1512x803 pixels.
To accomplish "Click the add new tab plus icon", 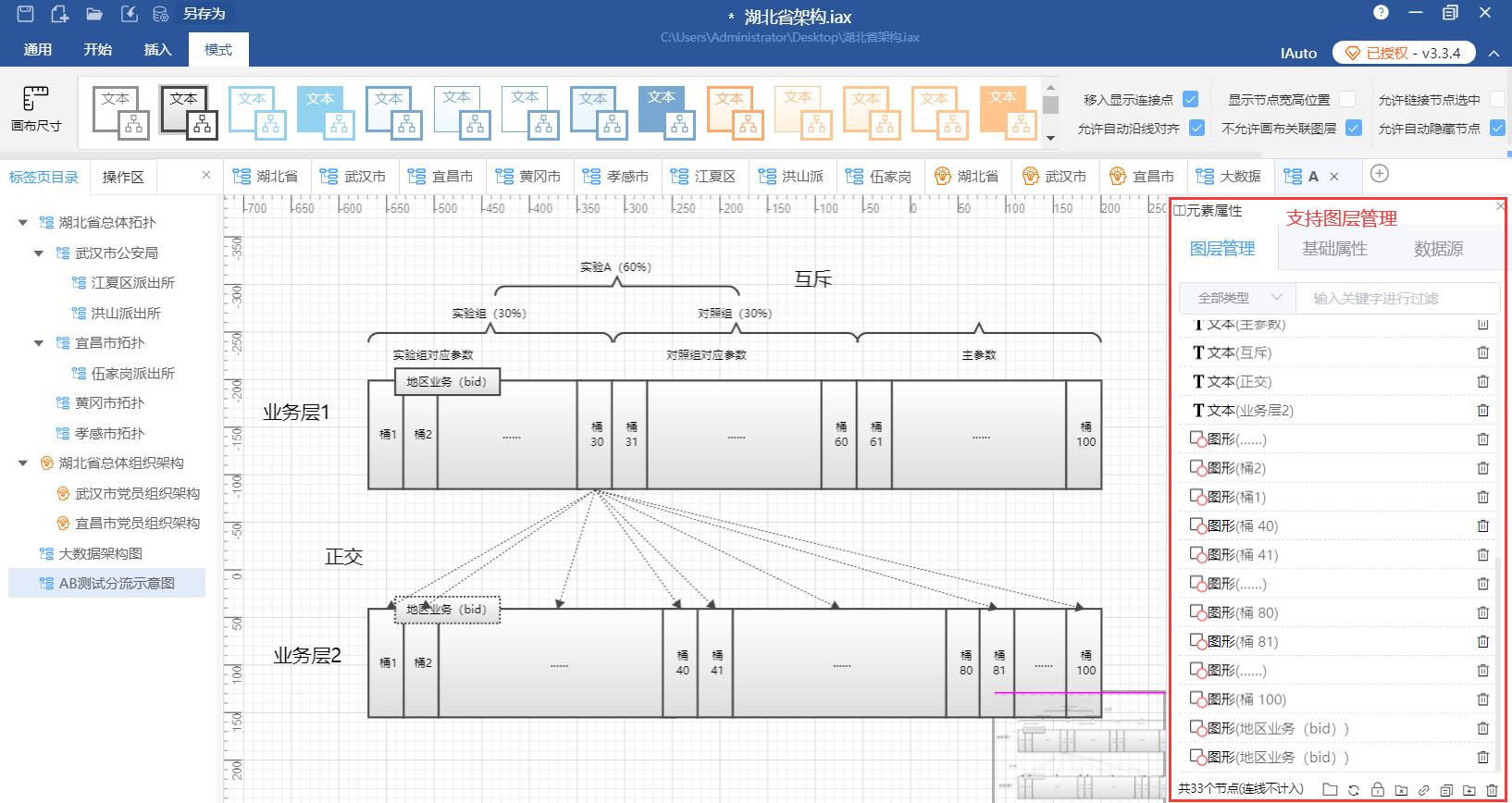I will [x=1379, y=174].
